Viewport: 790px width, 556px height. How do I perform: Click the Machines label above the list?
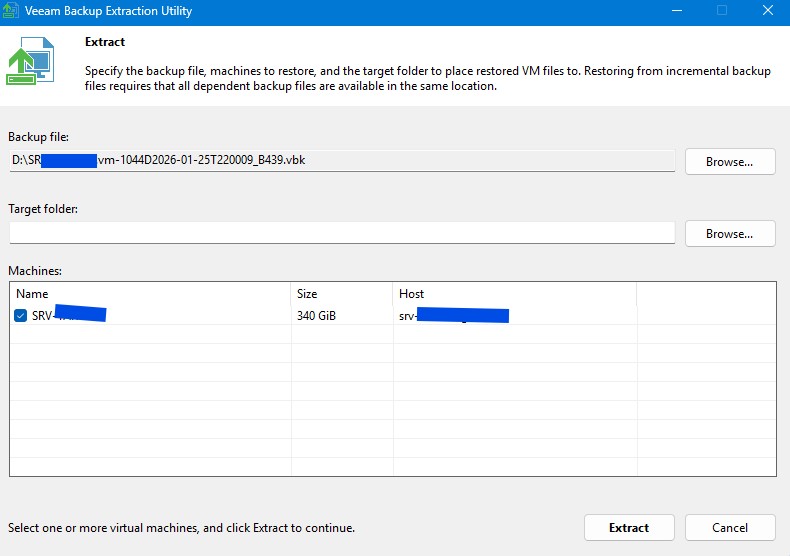pyautogui.click(x=37, y=271)
